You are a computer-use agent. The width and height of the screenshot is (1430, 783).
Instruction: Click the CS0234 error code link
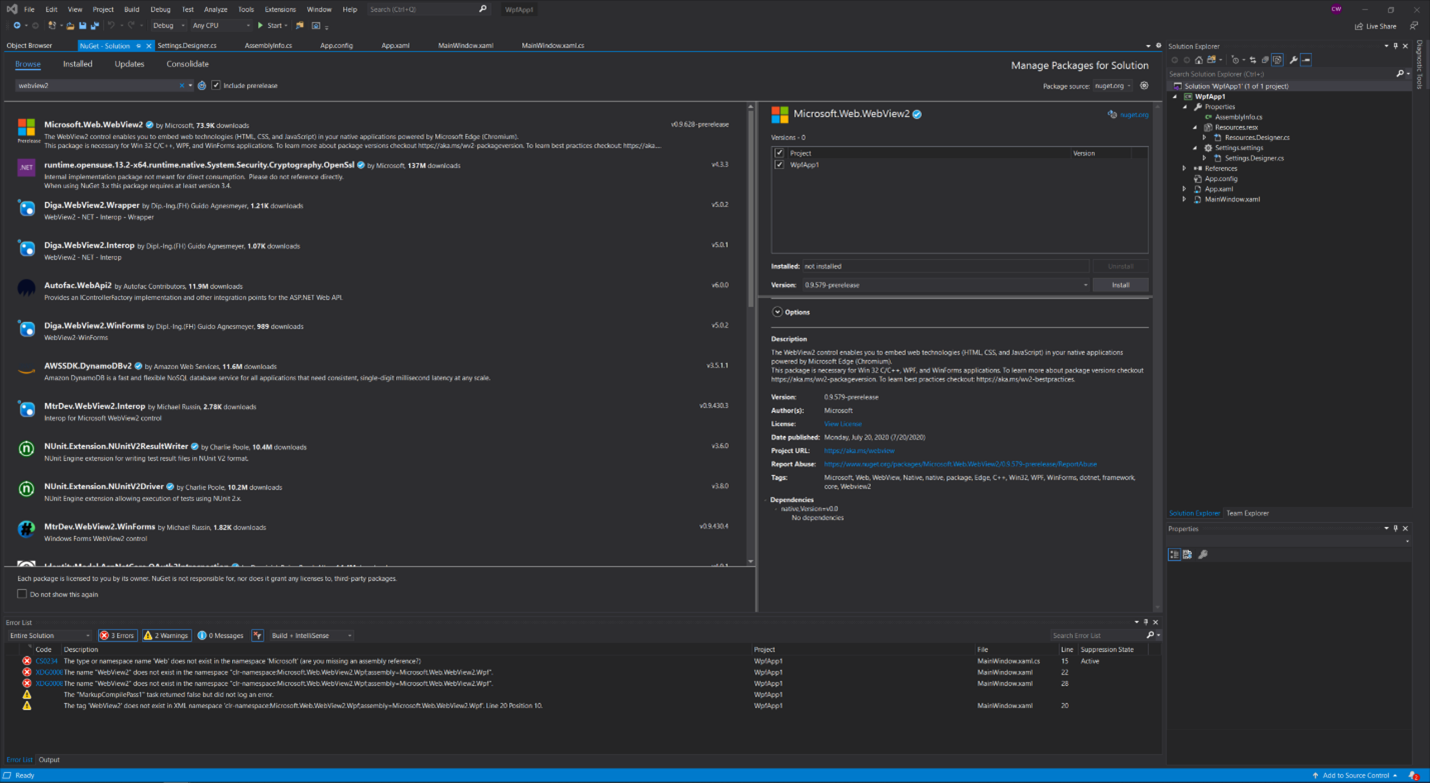tap(47, 661)
